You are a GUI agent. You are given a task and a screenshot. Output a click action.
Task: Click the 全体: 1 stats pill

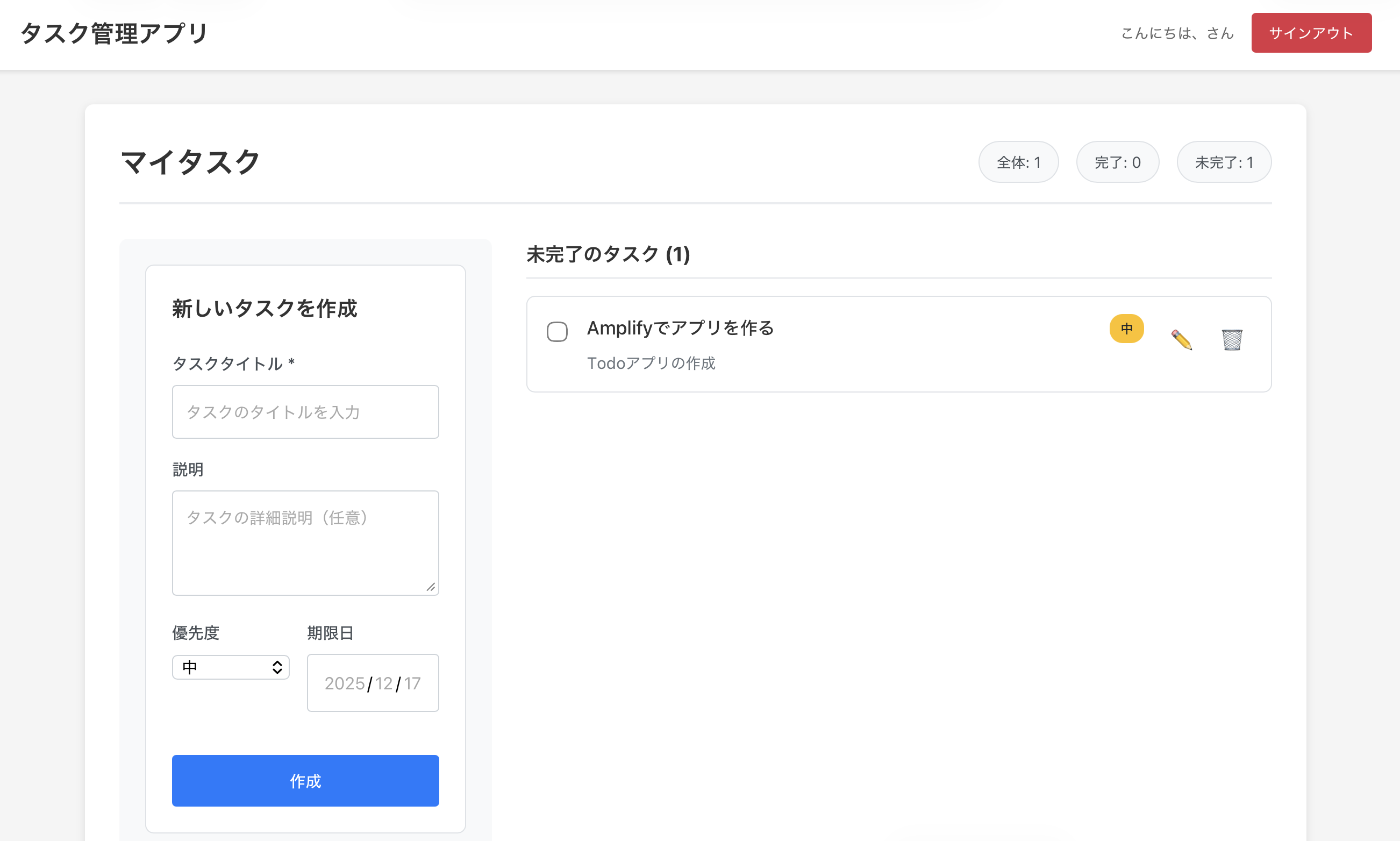click(x=1018, y=162)
